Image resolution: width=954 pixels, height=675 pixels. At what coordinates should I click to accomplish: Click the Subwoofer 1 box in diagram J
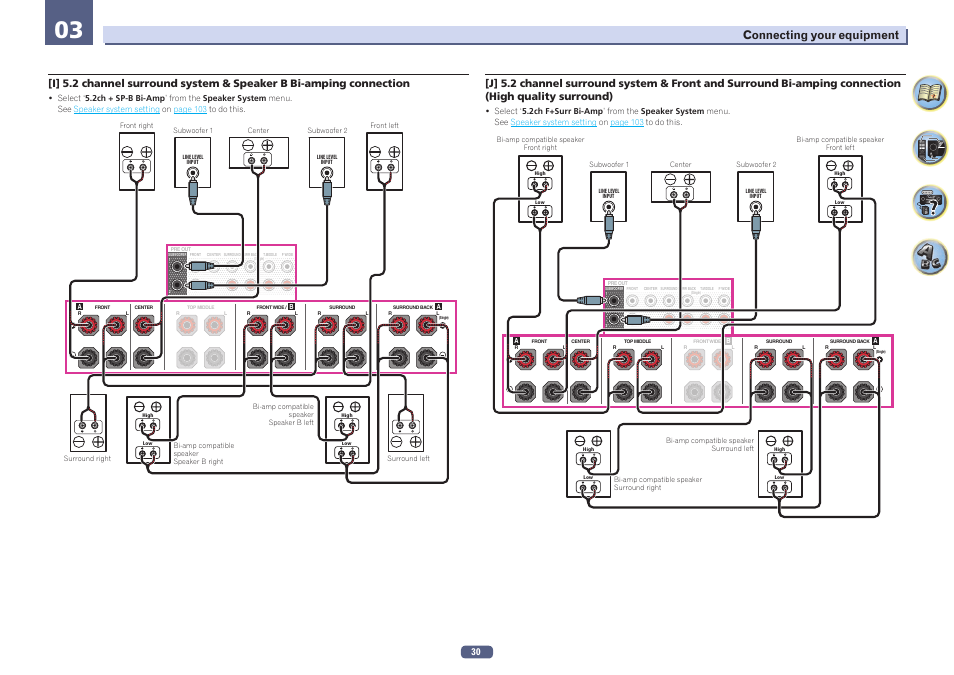click(608, 196)
